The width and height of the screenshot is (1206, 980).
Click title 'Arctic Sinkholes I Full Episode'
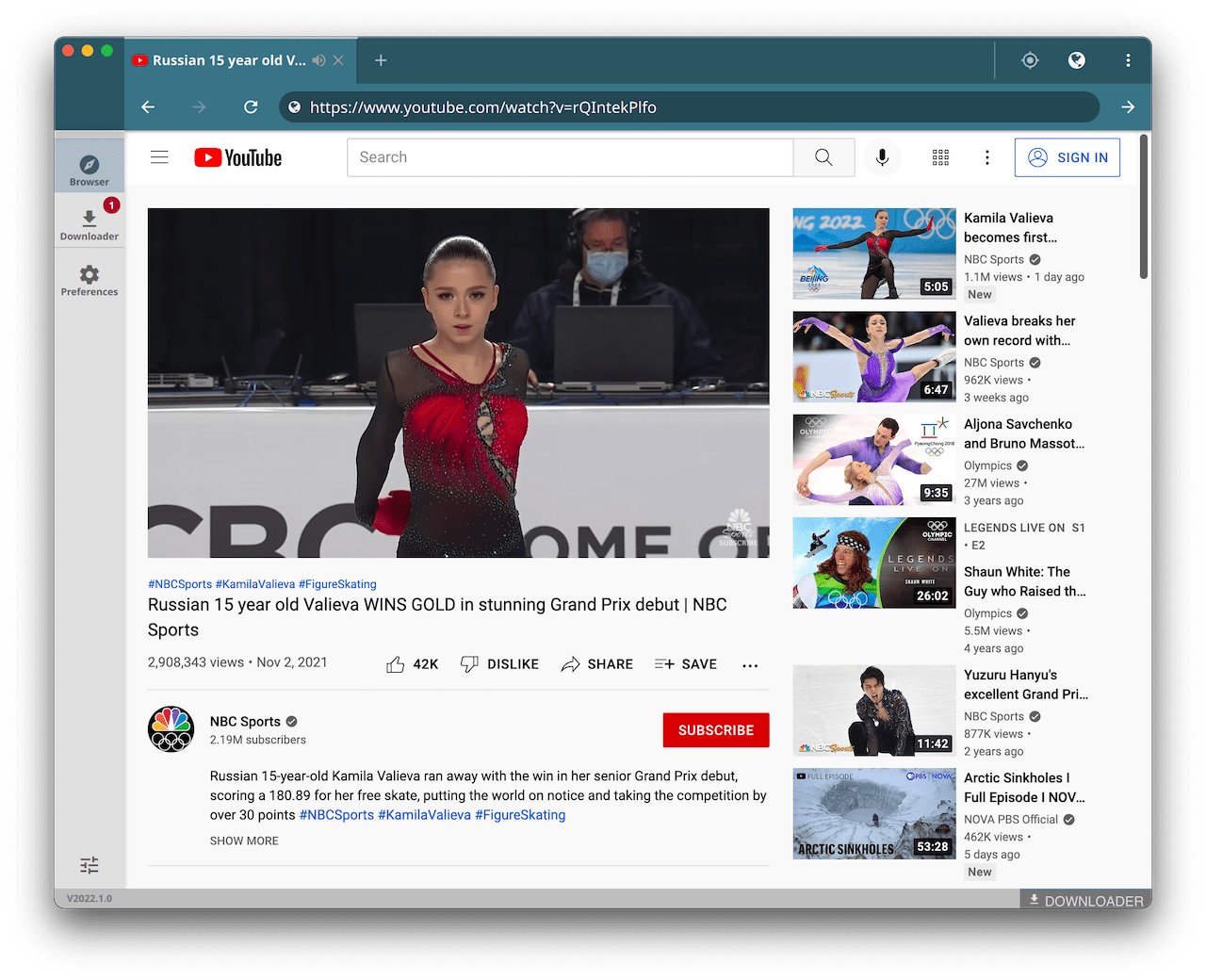(x=1024, y=788)
